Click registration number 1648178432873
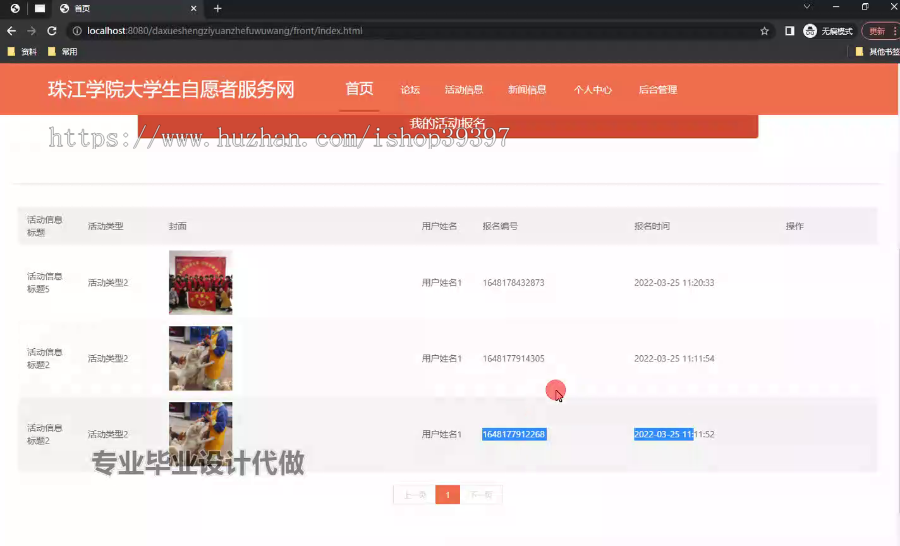This screenshot has width=900, height=546. 513,282
